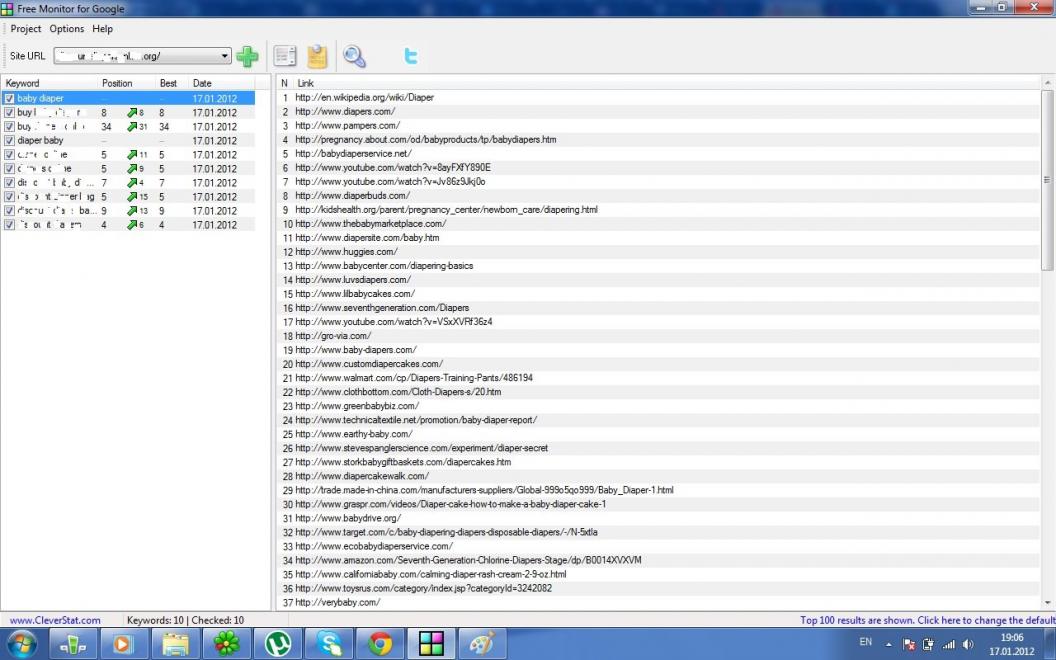Select the www.diapers.com result row
This screenshot has height=660, width=1056.
[659, 112]
